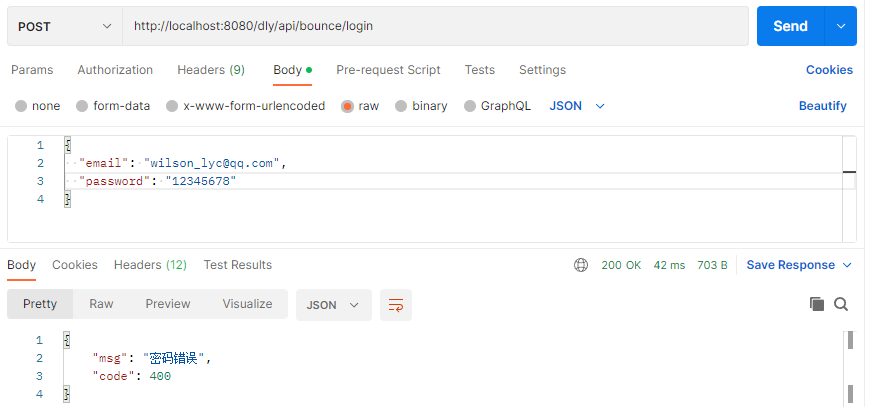Click the request URL input field
Screen dimensions: 871x407
[435, 26]
